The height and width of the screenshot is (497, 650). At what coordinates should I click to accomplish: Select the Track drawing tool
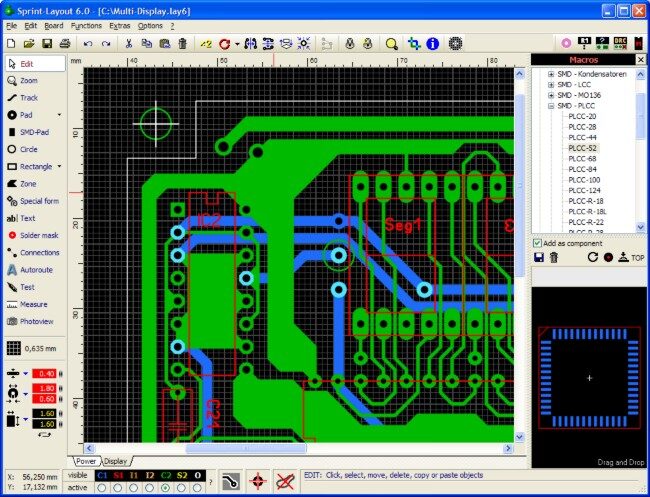29,97
